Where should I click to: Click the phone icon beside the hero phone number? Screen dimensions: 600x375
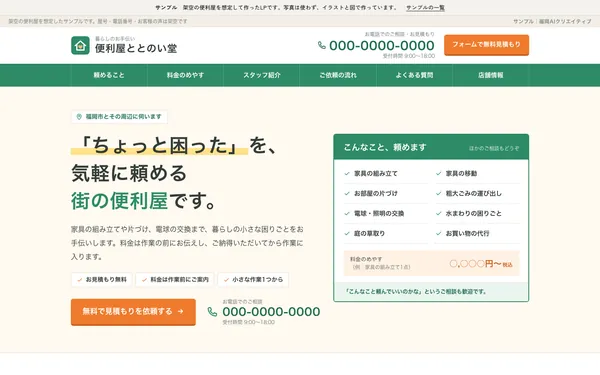tap(212, 312)
